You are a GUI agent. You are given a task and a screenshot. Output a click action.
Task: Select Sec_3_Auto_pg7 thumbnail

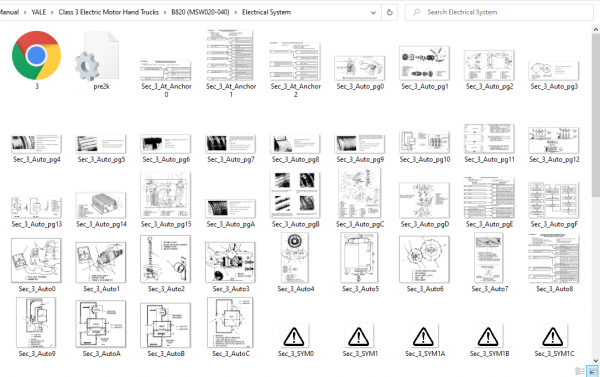[x=230, y=144]
